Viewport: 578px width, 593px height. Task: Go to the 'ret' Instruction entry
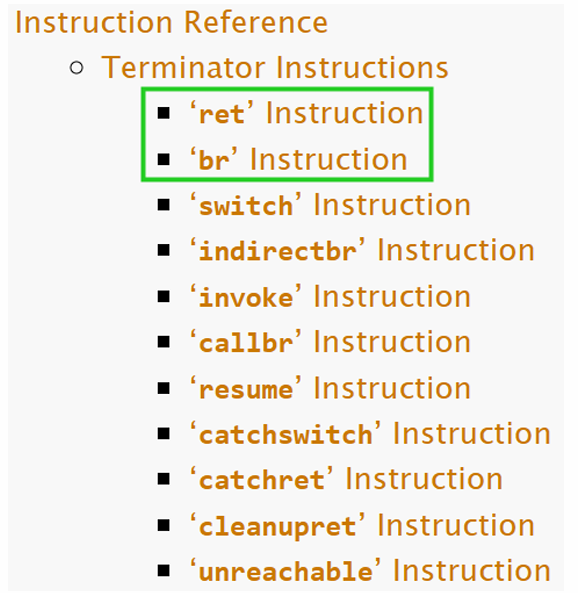pyautogui.click(x=306, y=113)
